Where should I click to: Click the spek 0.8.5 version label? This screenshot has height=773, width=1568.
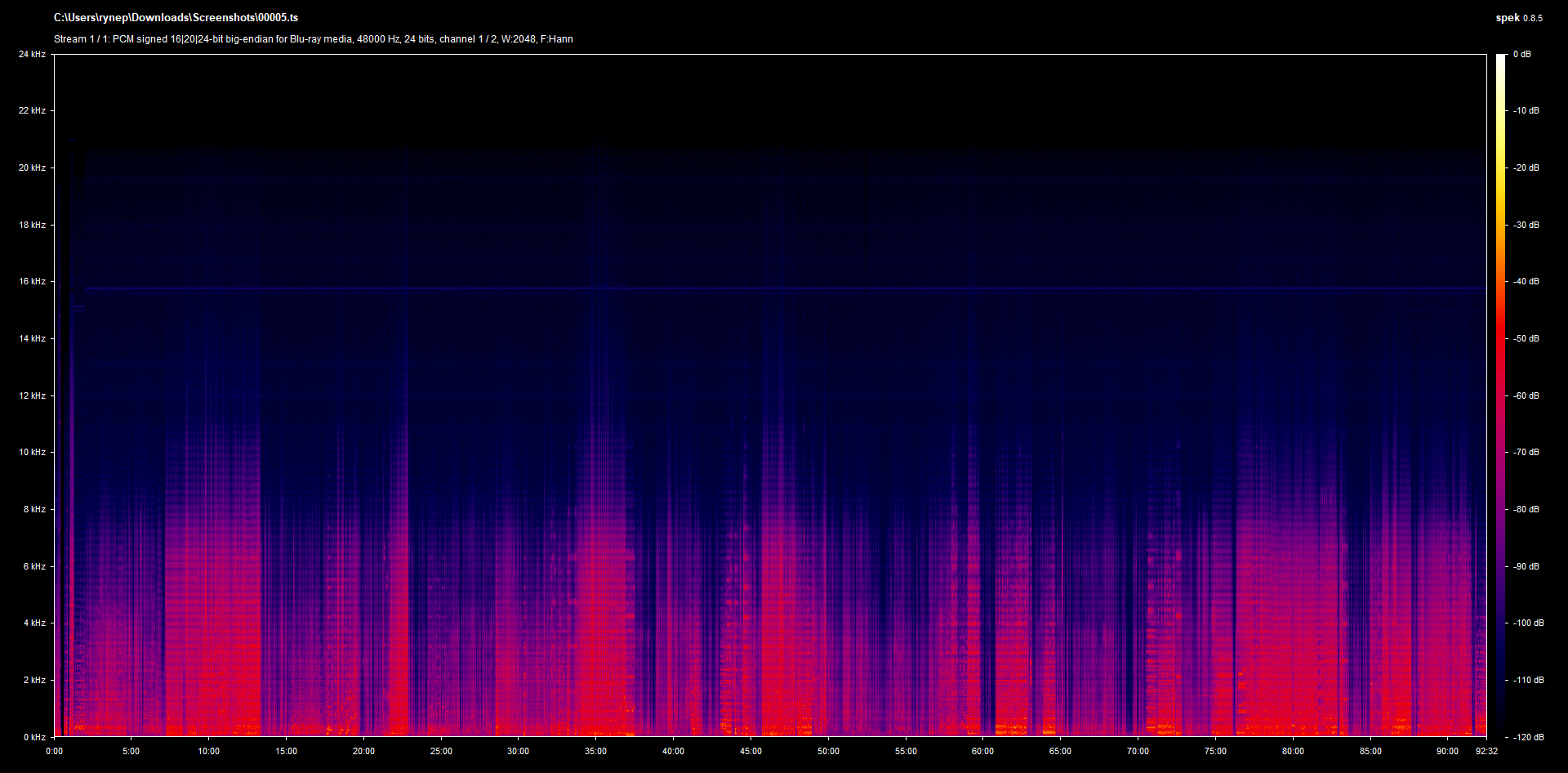tap(1518, 18)
